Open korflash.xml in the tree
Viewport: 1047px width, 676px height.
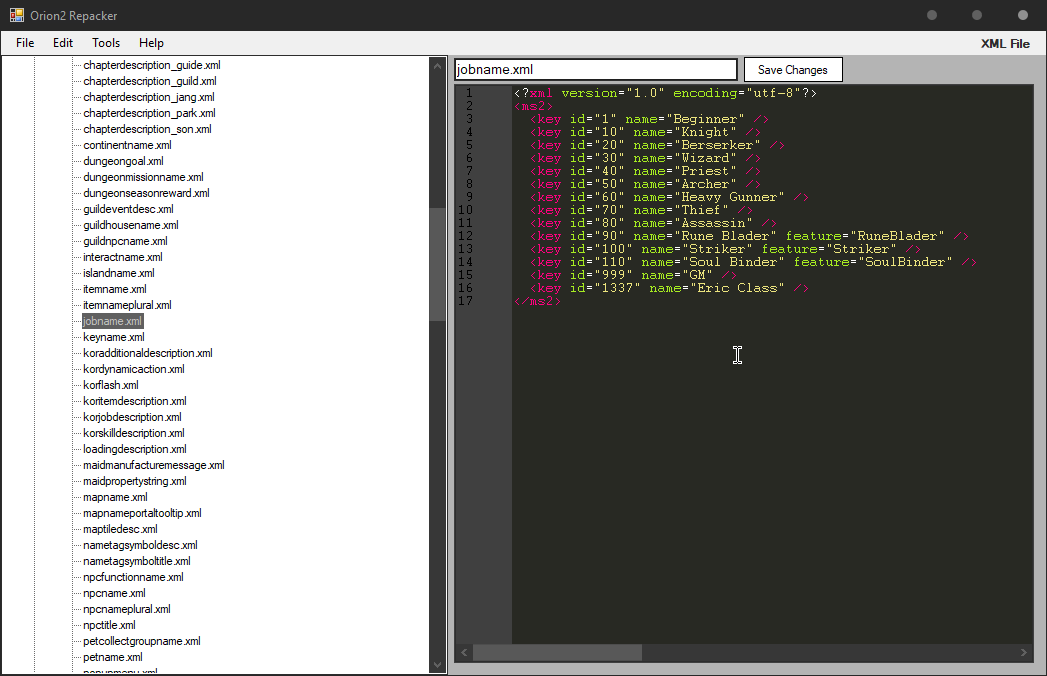point(110,385)
